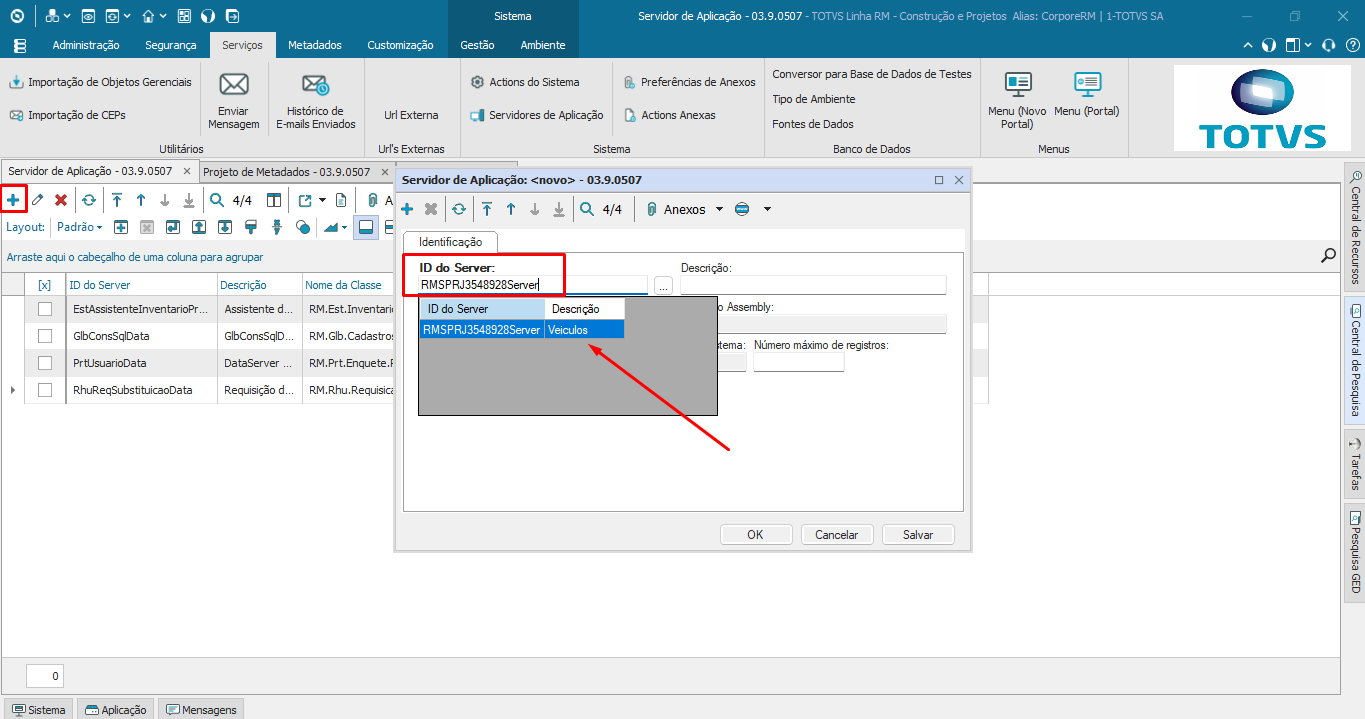The image size is (1365, 719).
Task: Click the Número máximo de registros field
Action: tap(799, 362)
